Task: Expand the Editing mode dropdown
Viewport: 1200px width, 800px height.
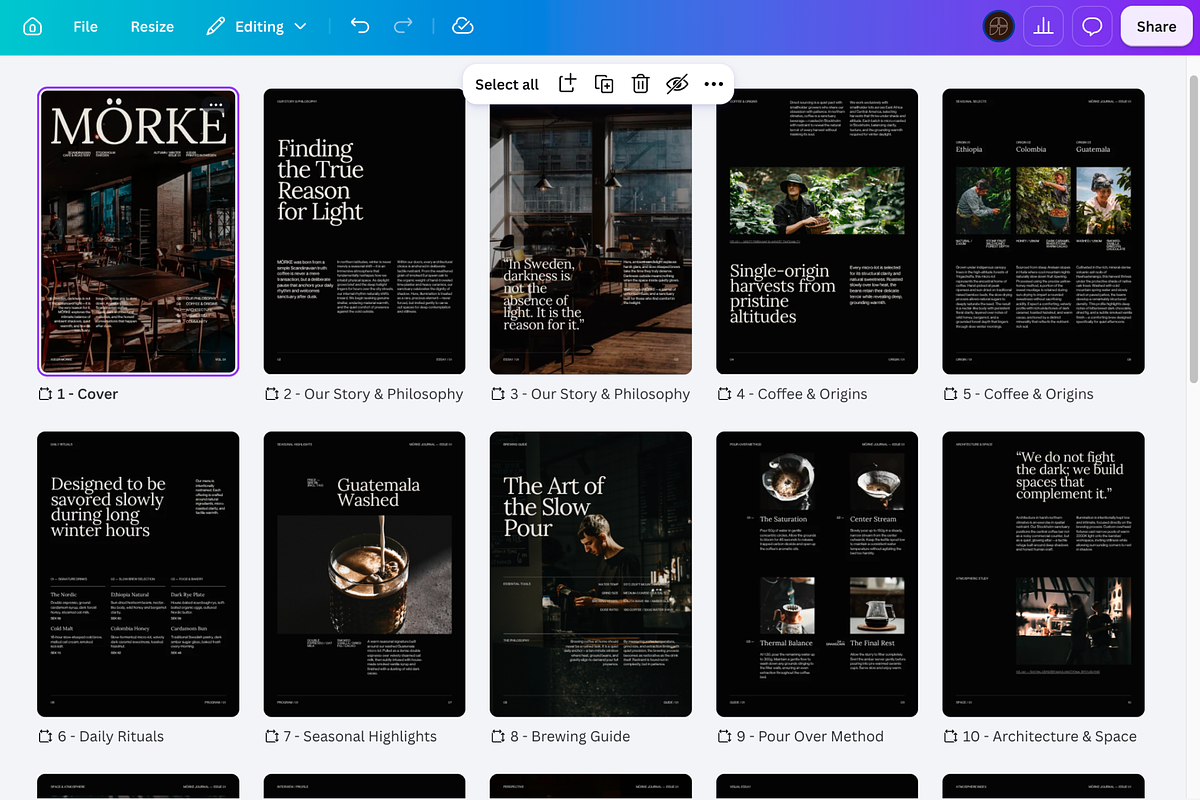Action: coord(256,27)
